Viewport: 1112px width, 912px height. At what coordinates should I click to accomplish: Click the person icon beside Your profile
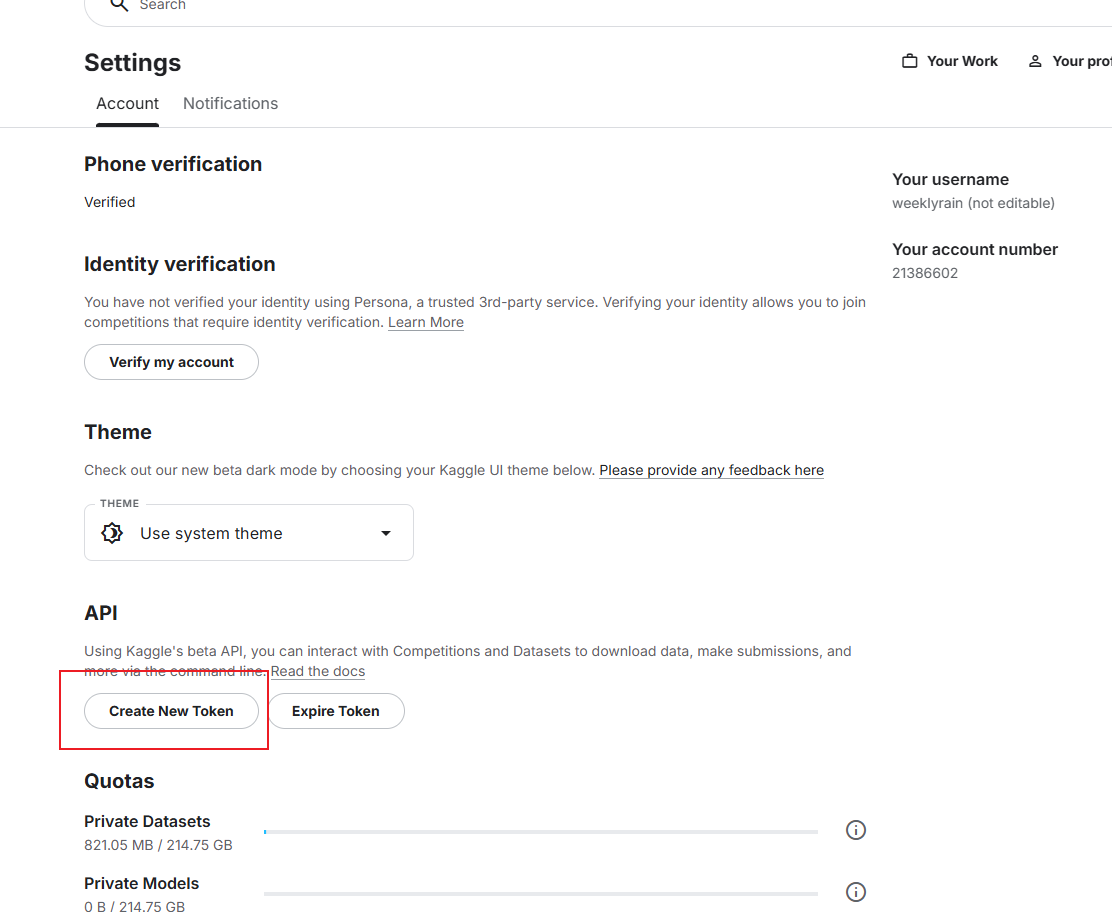(x=1035, y=61)
